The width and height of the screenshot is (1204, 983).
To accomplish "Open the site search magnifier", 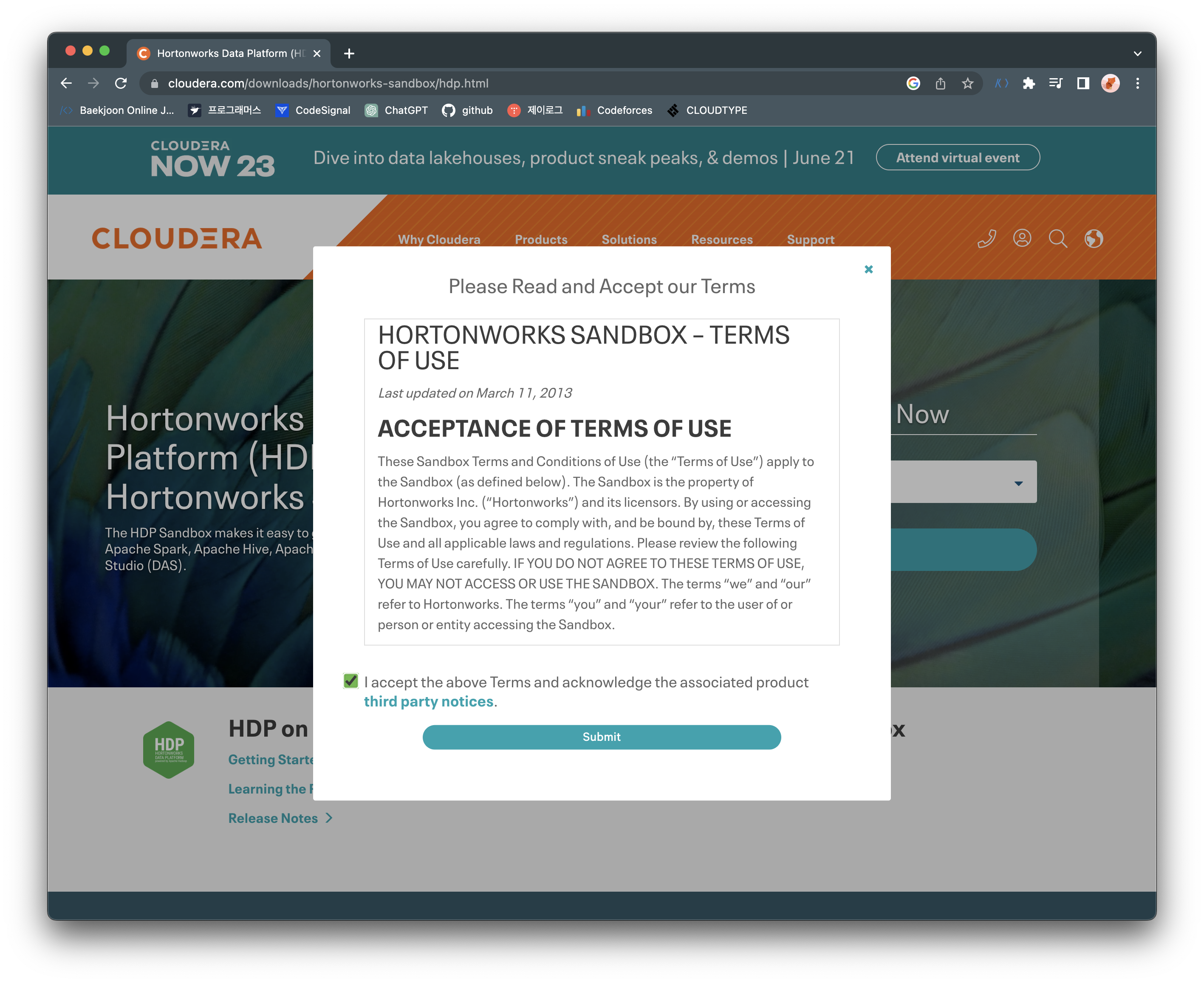I will pos(1057,238).
